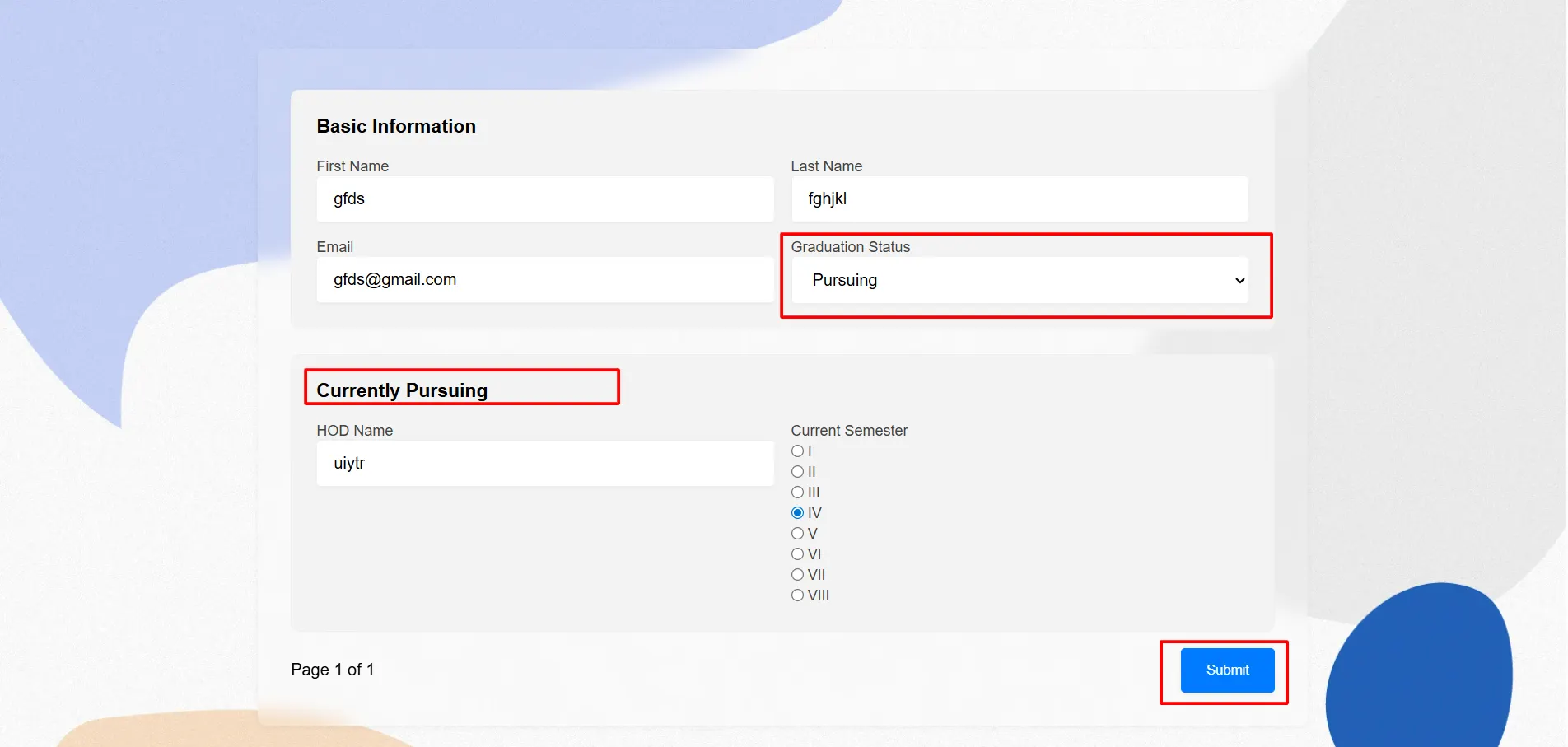
Task: Select semester I radio button
Action: (797, 451)
